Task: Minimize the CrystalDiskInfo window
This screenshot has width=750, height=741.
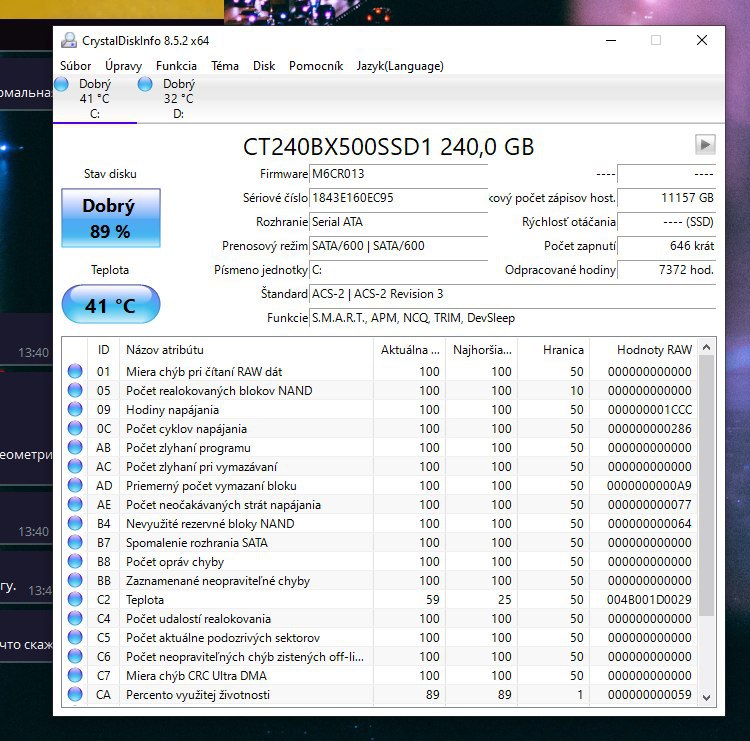Action: click(611, 41)
